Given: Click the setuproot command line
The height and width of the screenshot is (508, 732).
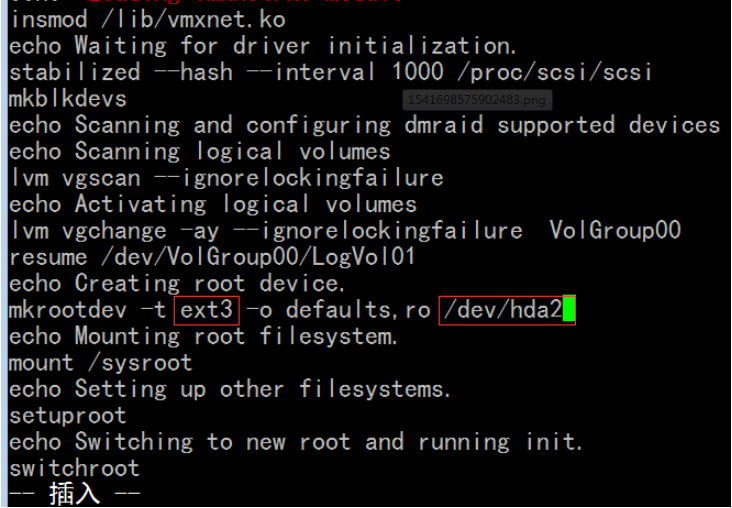Looking at the screenshot, I should coord(68,416).
